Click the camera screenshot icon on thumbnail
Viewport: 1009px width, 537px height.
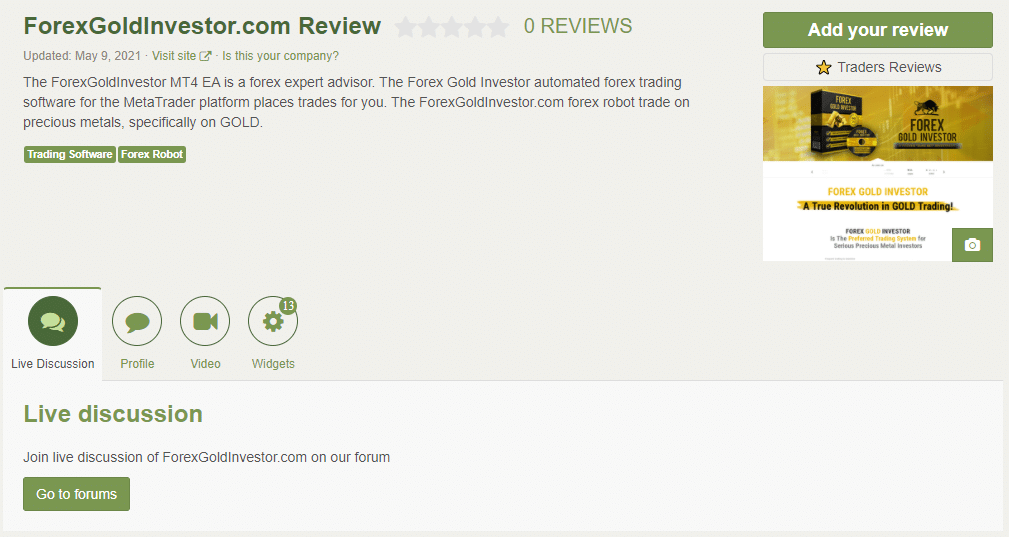tap(972, 245)
